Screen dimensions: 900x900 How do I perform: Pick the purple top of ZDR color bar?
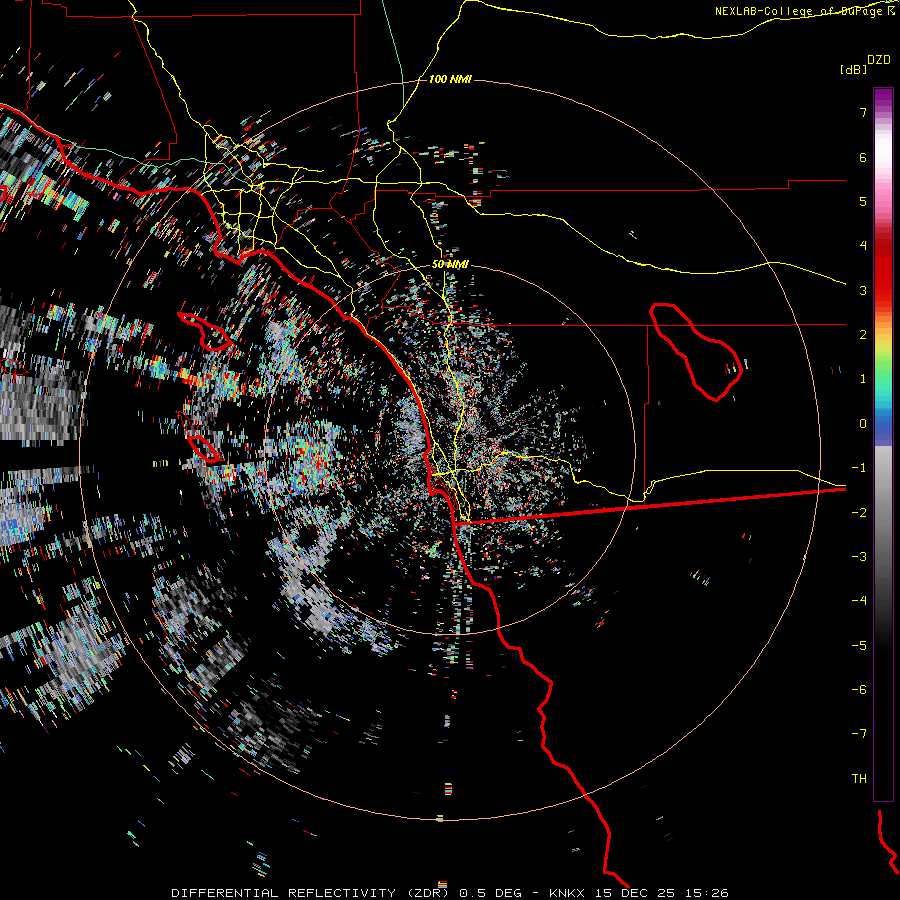point(883,99)
